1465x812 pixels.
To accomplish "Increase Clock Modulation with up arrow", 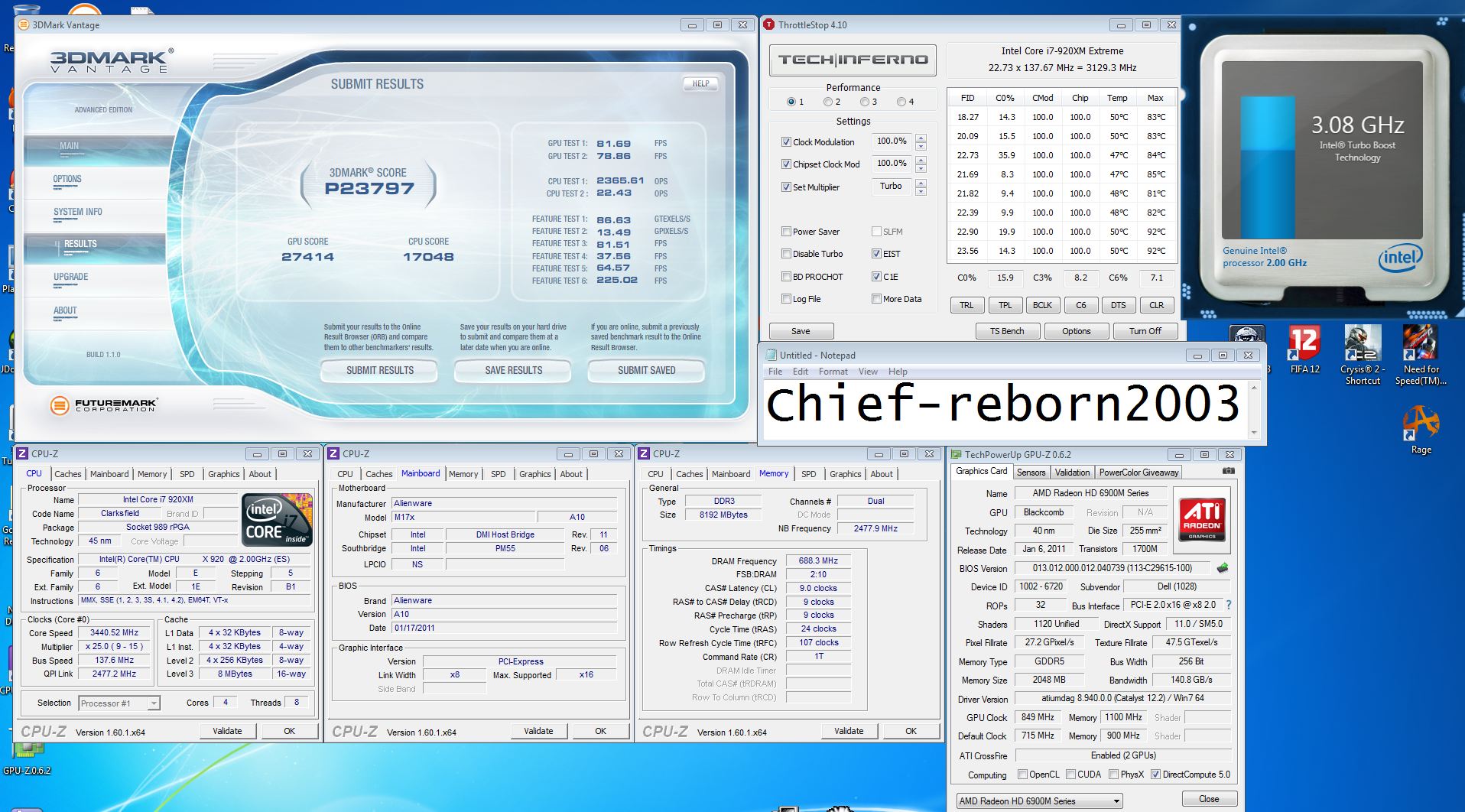I will (921, 138).
